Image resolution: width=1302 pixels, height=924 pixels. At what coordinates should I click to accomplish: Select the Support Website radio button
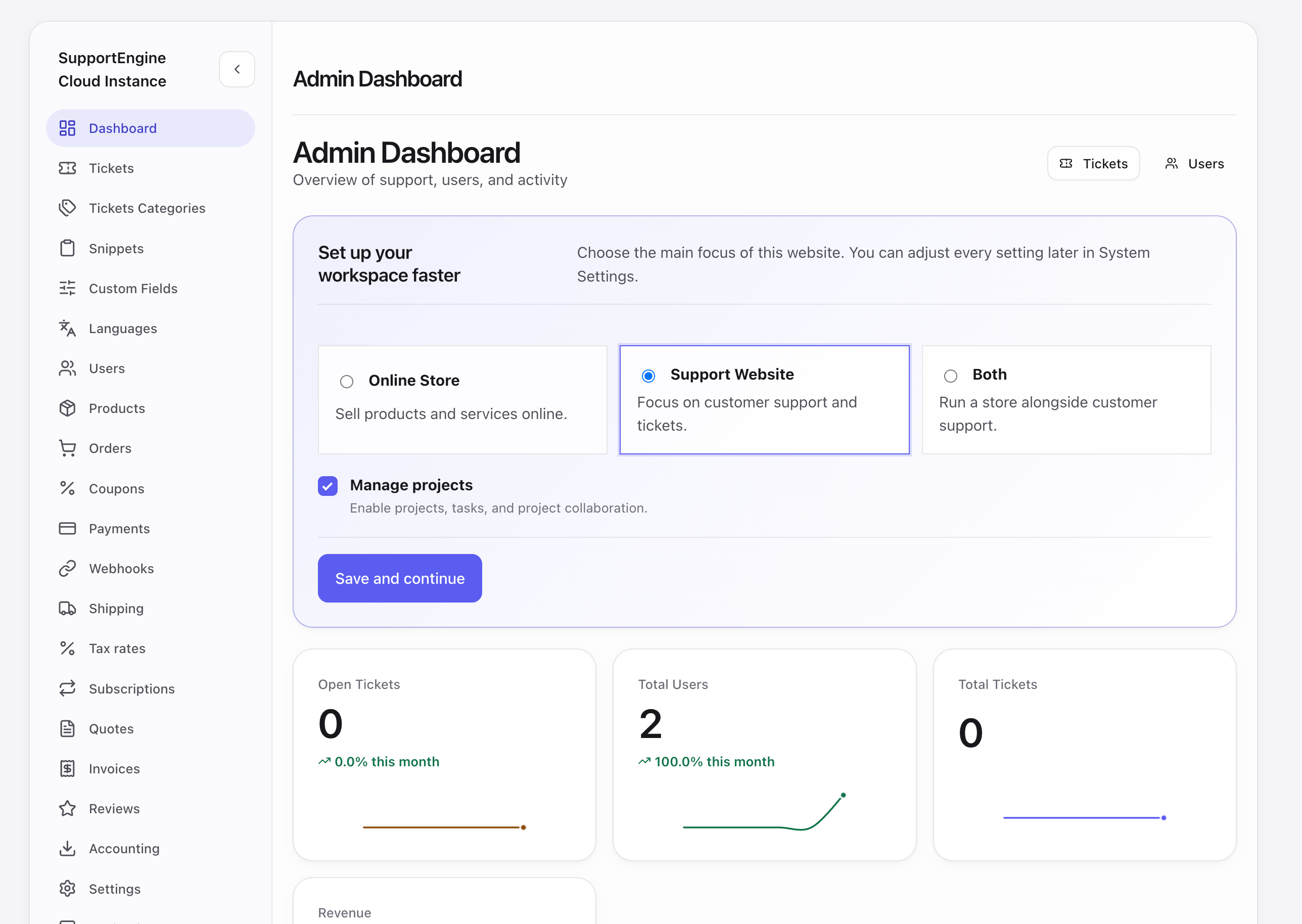[648, 376]
